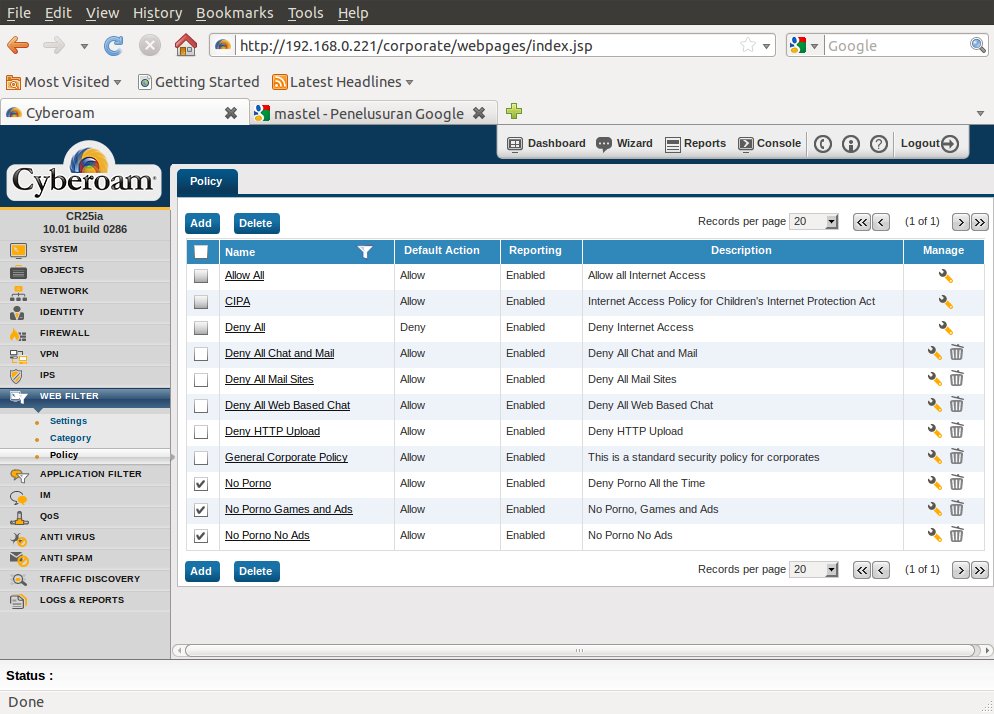This screenshot has height=714, width=994.
Task: Open the Bookmarks menu in menu bar
Action: tap(235, 13)
